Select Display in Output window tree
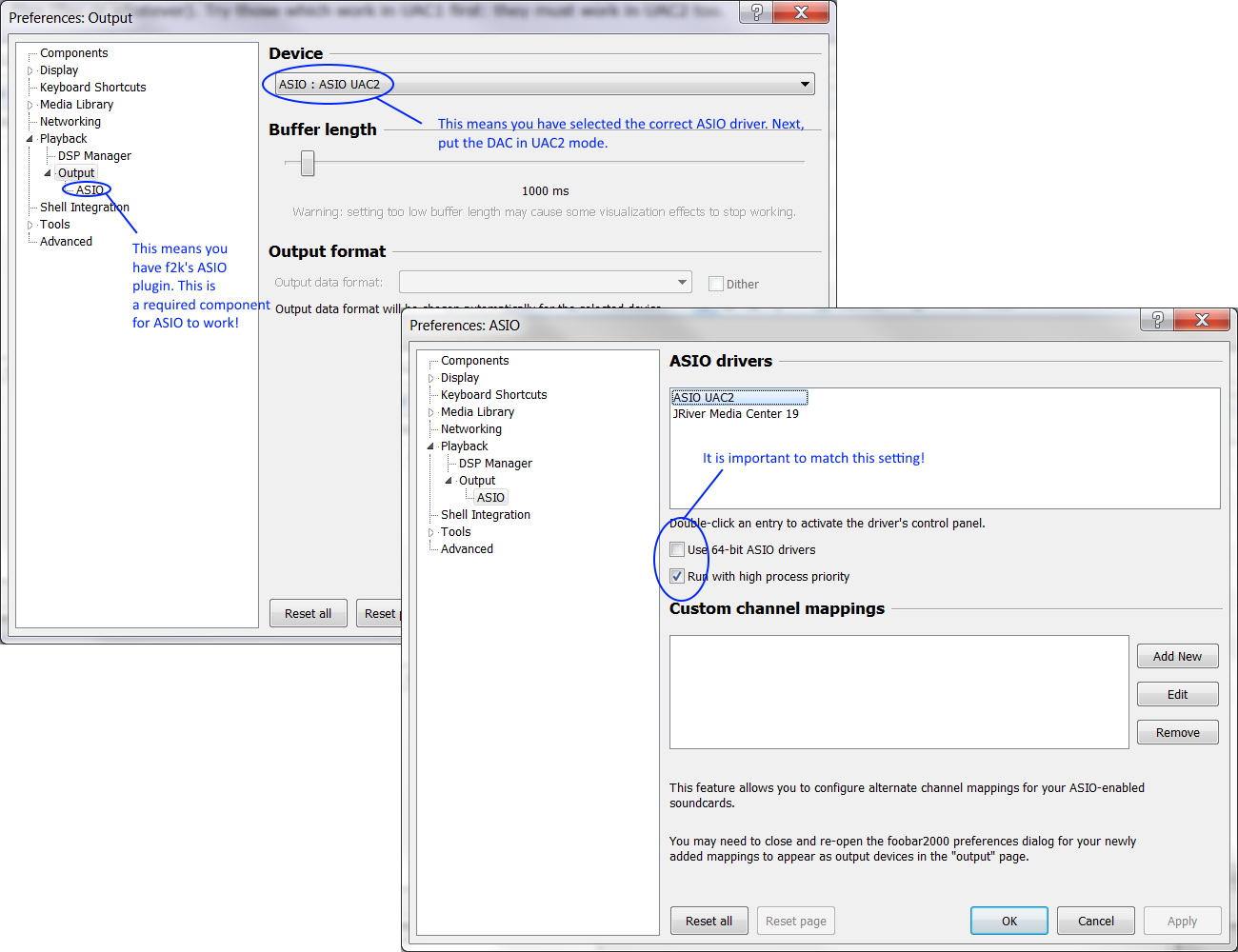Image resolution: width=1238 pixels, height=952 pixels. coord(59,70)
